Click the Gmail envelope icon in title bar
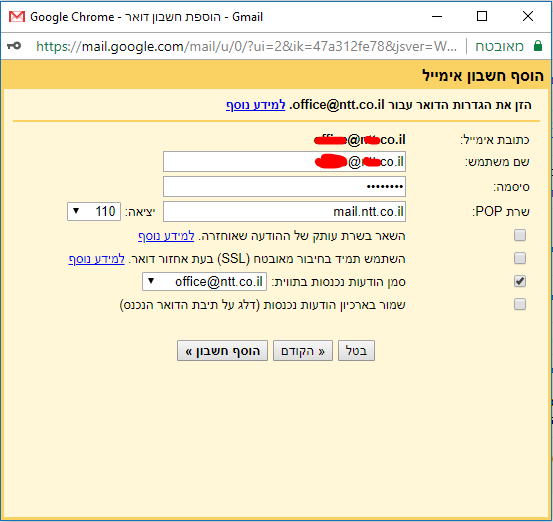The width and height of the screenshot is (553, 522). [x=17, y=17]
